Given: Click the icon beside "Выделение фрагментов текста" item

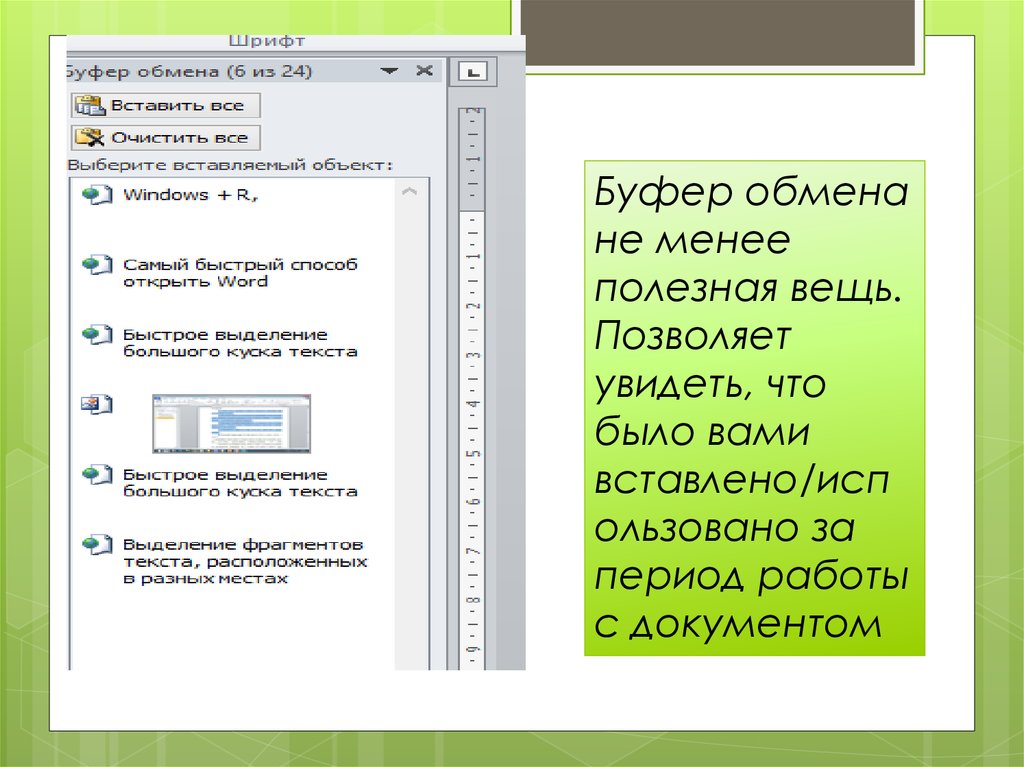Looking at the screenshot, I should coord(97,545).
